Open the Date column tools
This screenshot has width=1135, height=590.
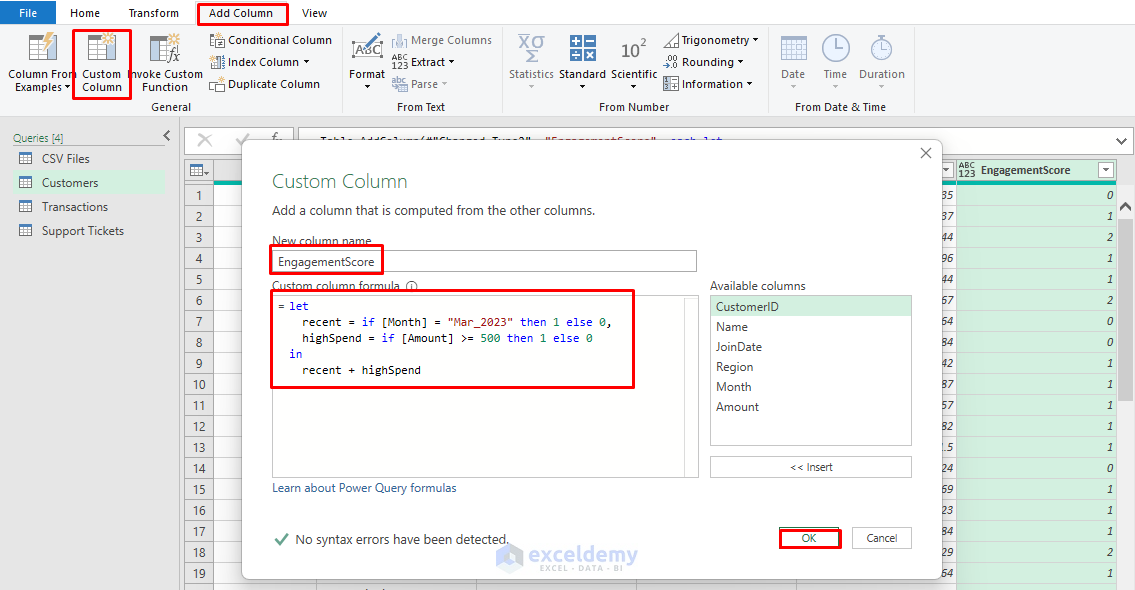pos(793,62)
